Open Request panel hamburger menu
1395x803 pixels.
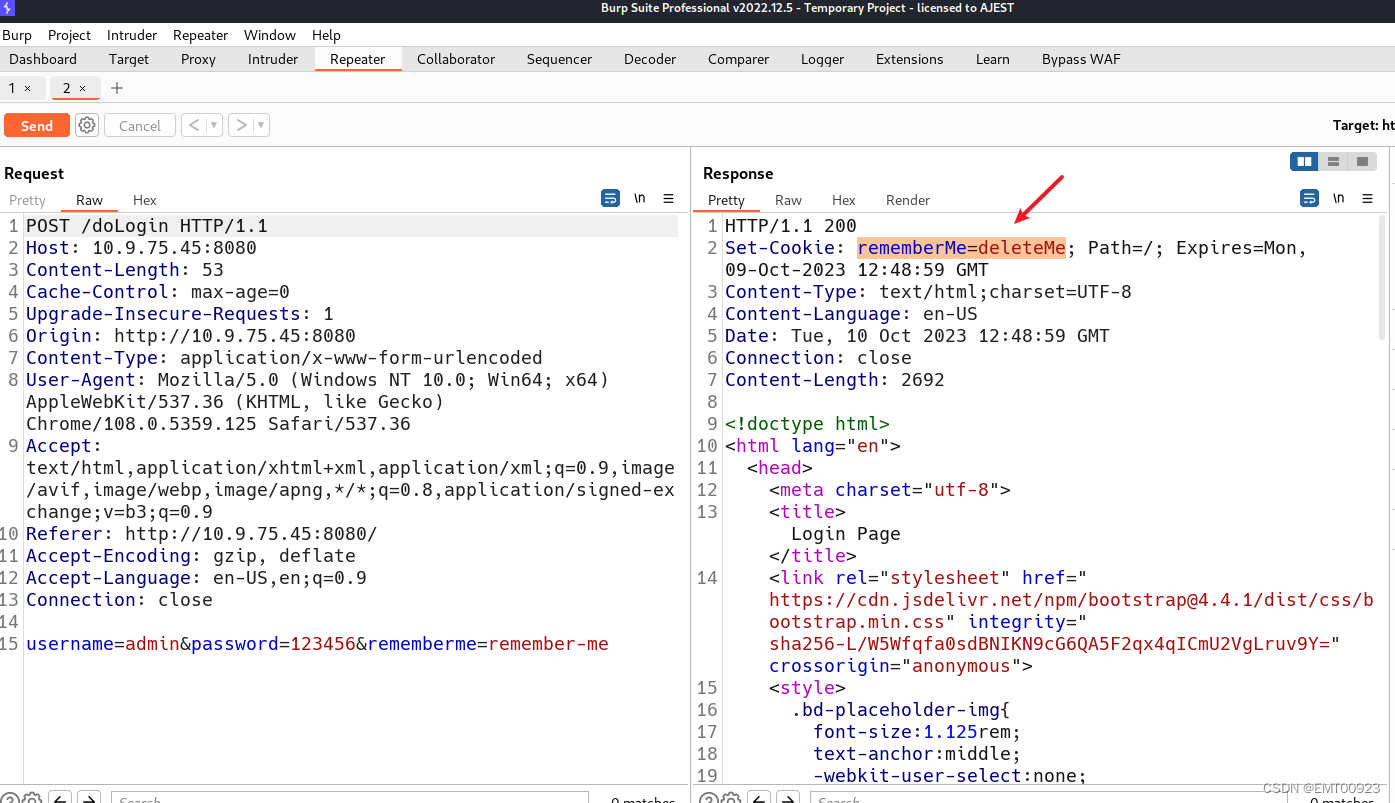pos(669,198)
